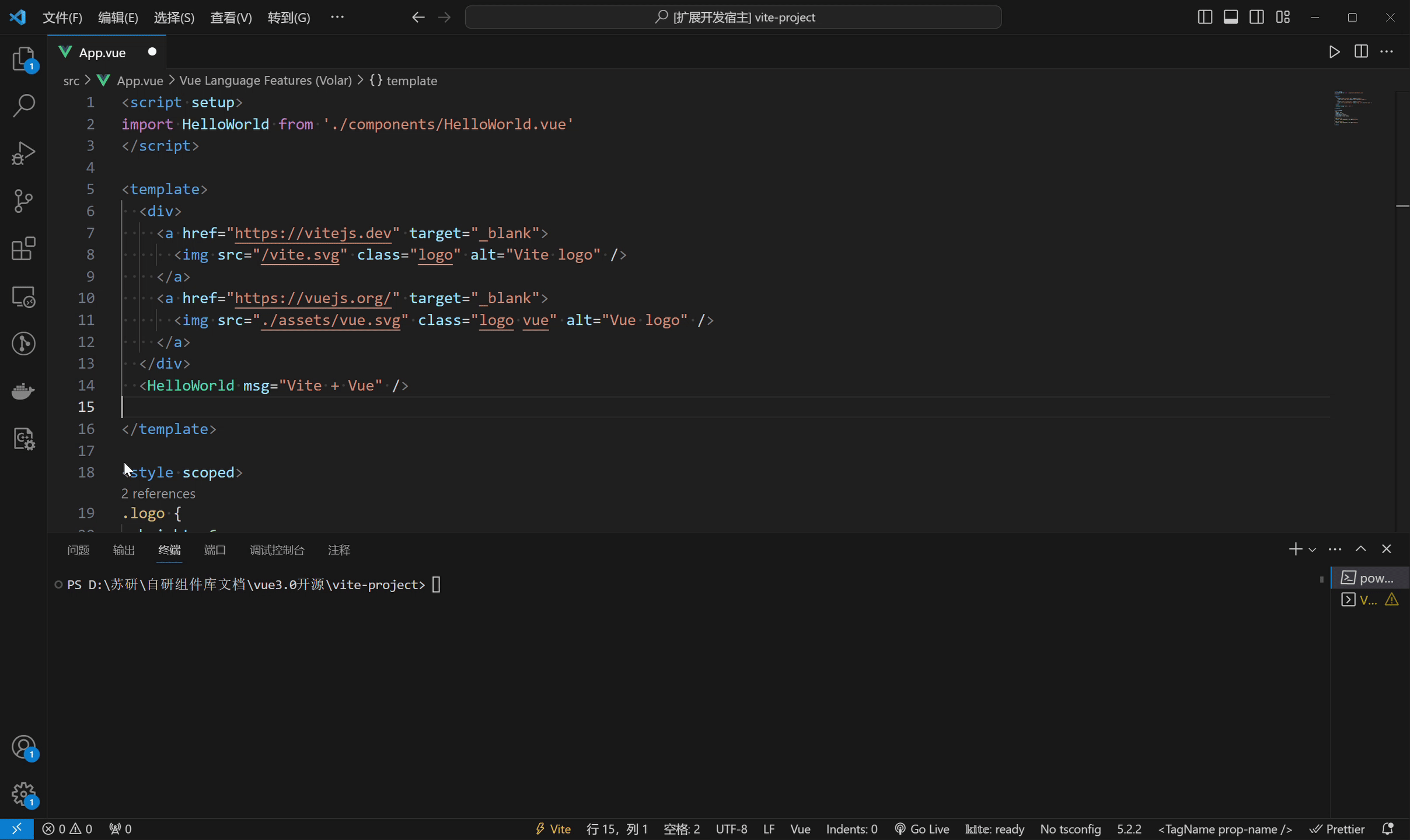Select Vue language mode in status bar
Screen dimensions: 1410x840
pyautogui.click(x=800, y=829)
